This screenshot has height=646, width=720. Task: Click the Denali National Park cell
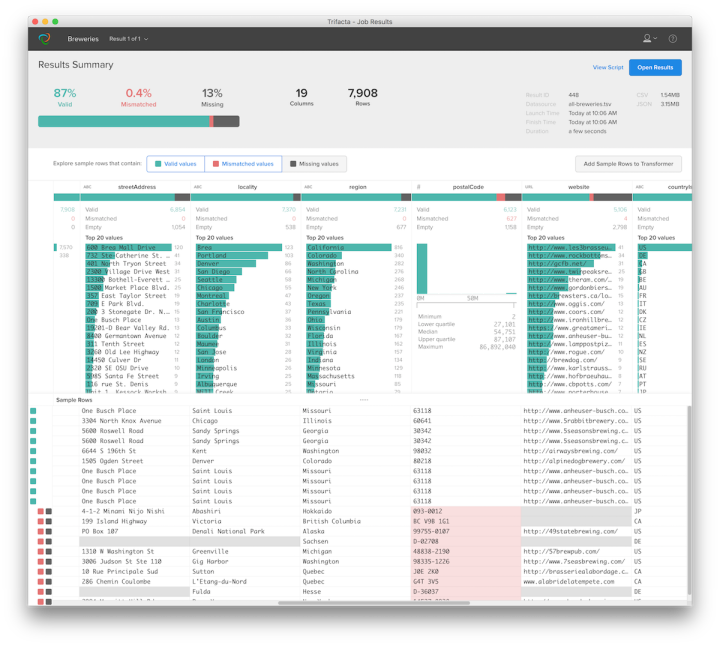245,532
